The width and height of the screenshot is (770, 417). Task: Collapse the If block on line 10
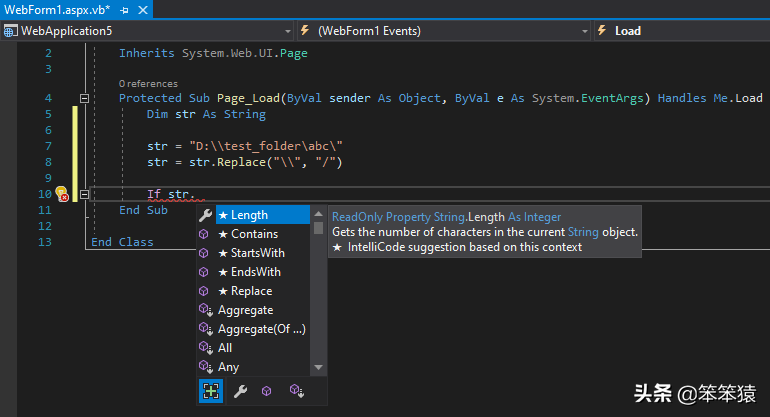coord(85,194)
